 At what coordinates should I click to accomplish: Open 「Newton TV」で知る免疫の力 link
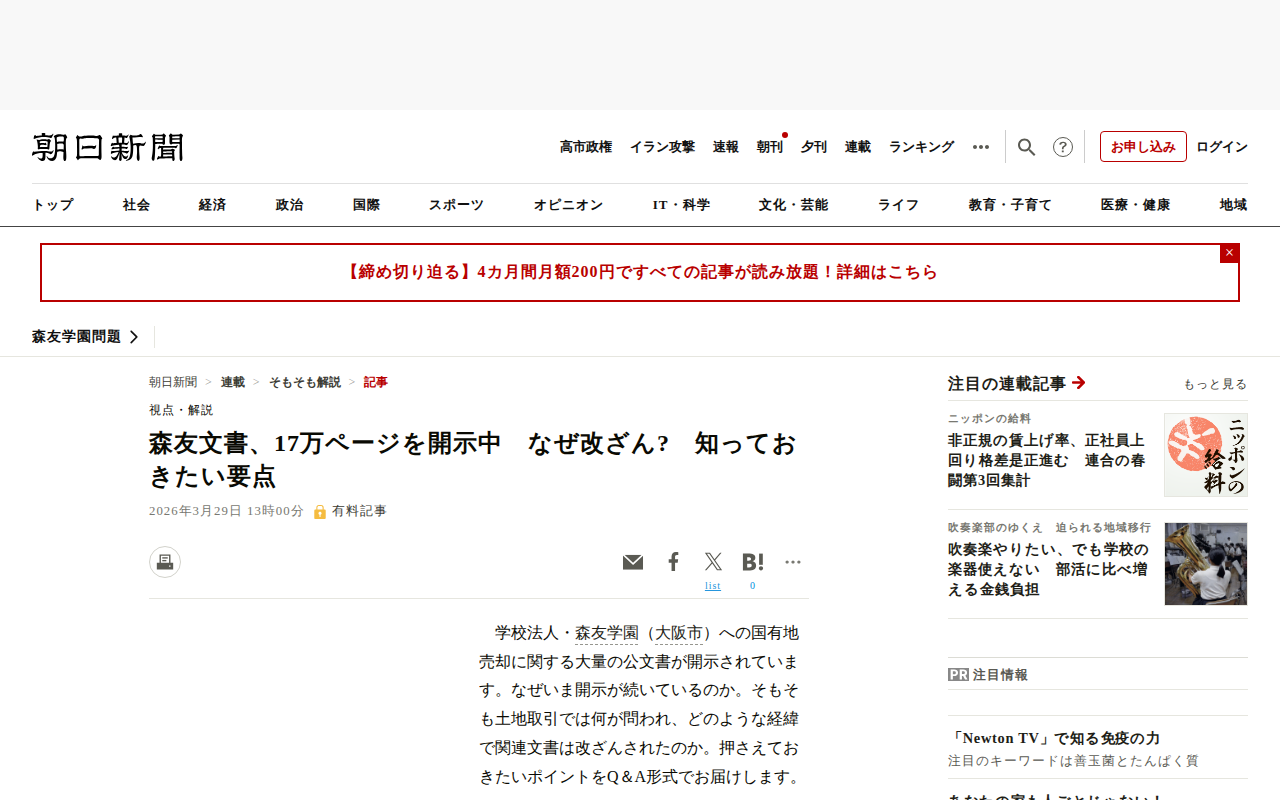pos(1054,738)
